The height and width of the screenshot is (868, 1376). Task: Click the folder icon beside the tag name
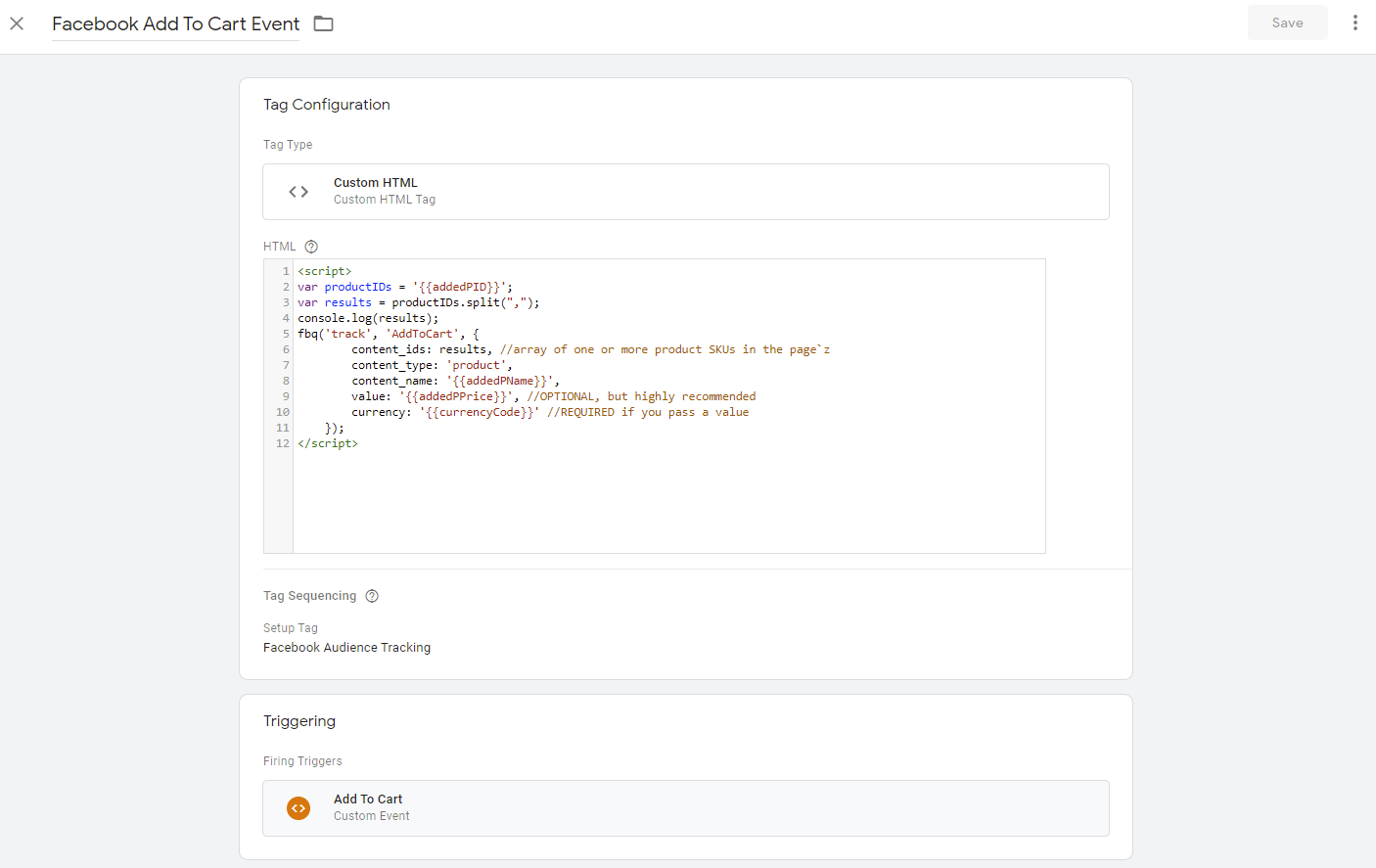click(x=324, y=23)
